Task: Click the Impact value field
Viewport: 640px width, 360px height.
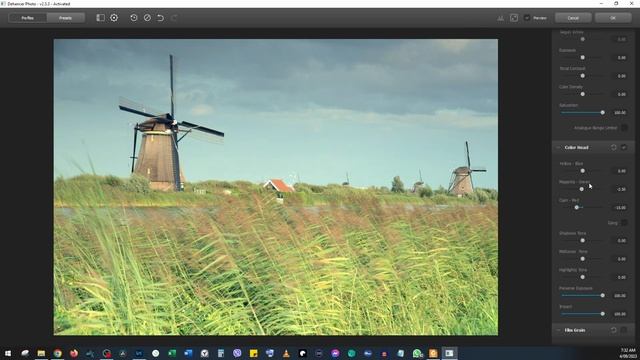Action: point(620,314)
